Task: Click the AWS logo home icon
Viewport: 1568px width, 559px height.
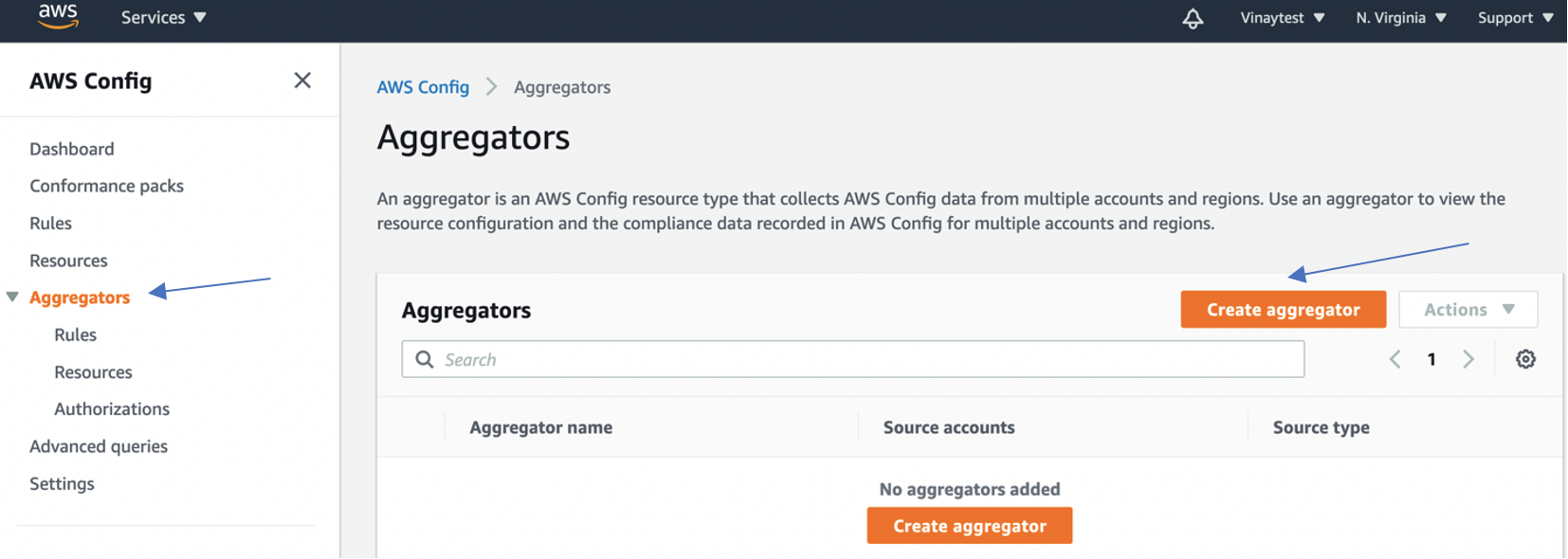Action: click(58, 16)
